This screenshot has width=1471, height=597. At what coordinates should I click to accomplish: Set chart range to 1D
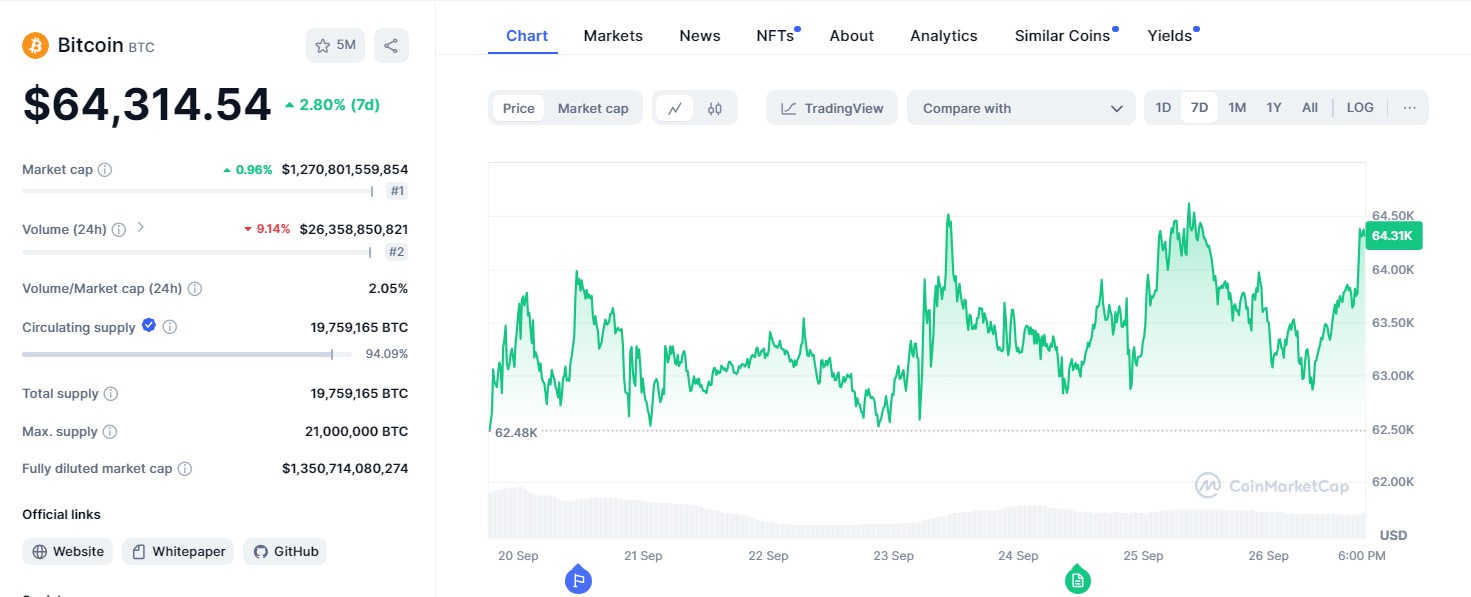click(1163, 108)
